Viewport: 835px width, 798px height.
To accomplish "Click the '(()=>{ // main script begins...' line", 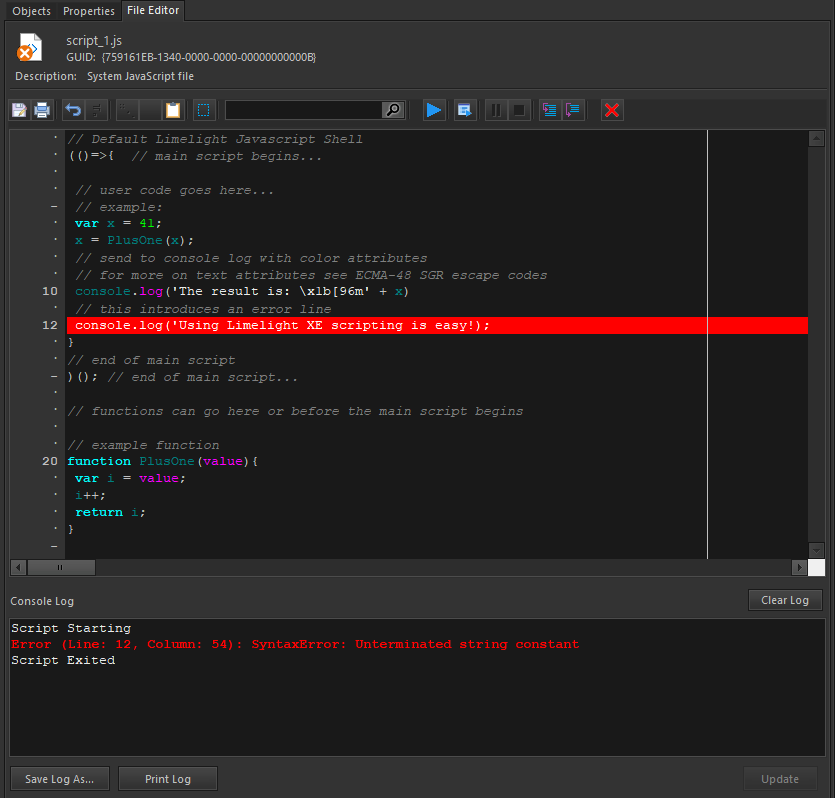I will point(195,156).
